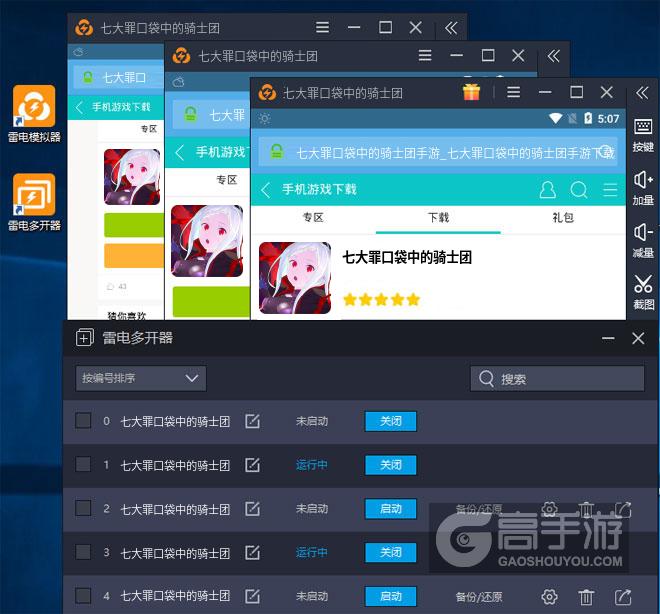Click 关闭 button for instance 1
The width and height of the screenshot is (660, 614).
pos(391,465)
